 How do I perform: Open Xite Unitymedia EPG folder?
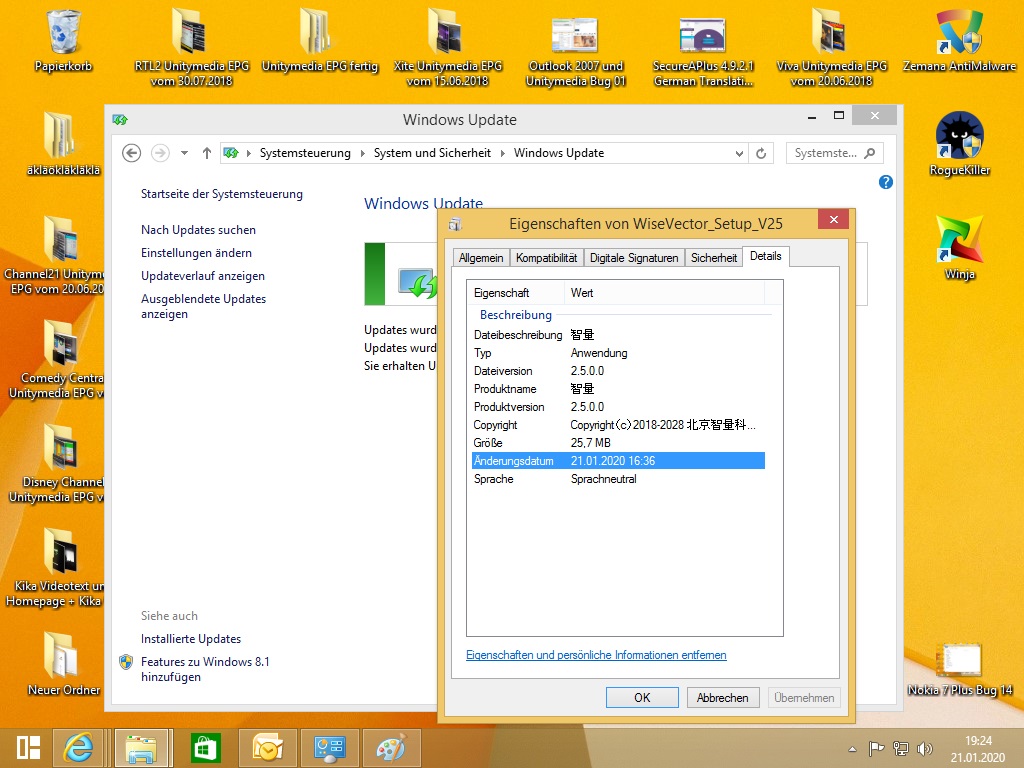(447, 47)
